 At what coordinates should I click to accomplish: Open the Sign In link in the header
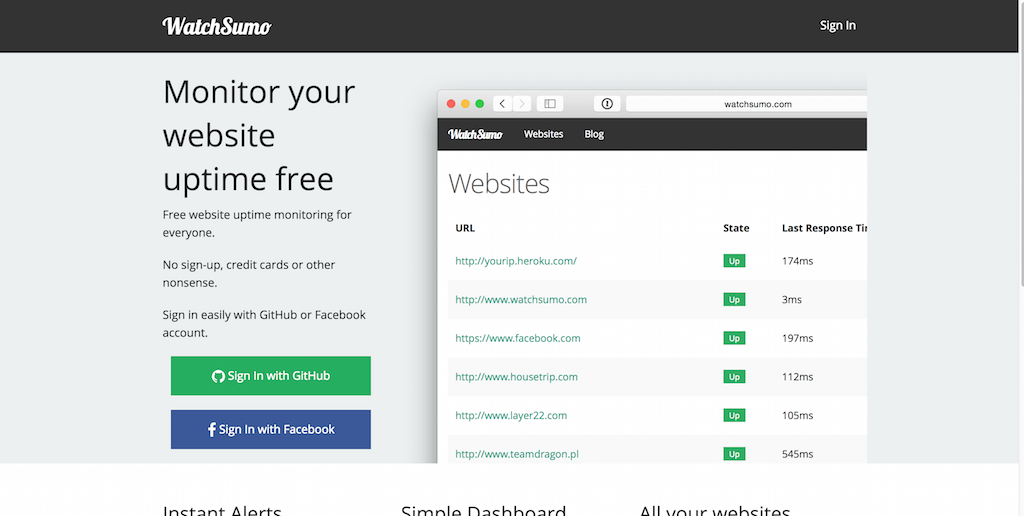click(837, 25)
